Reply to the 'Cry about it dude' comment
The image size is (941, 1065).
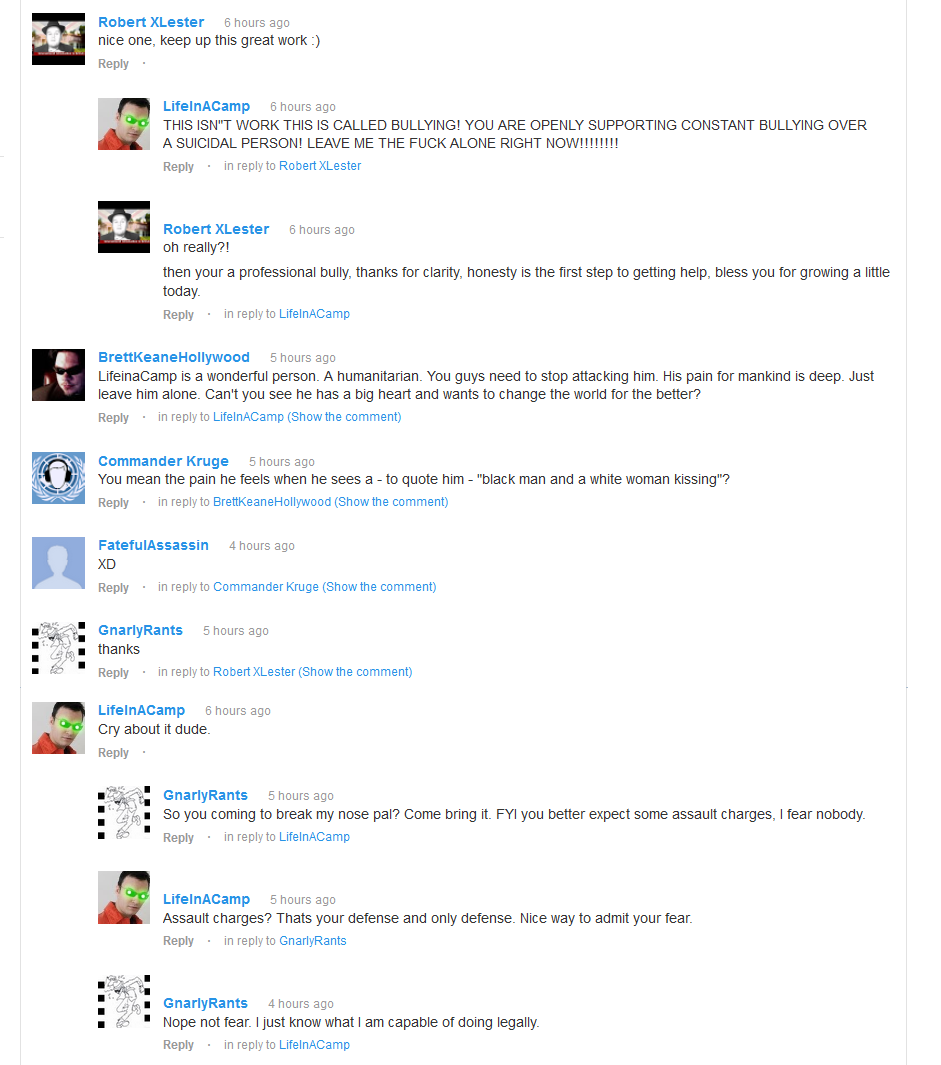click(x=113, y=753)
